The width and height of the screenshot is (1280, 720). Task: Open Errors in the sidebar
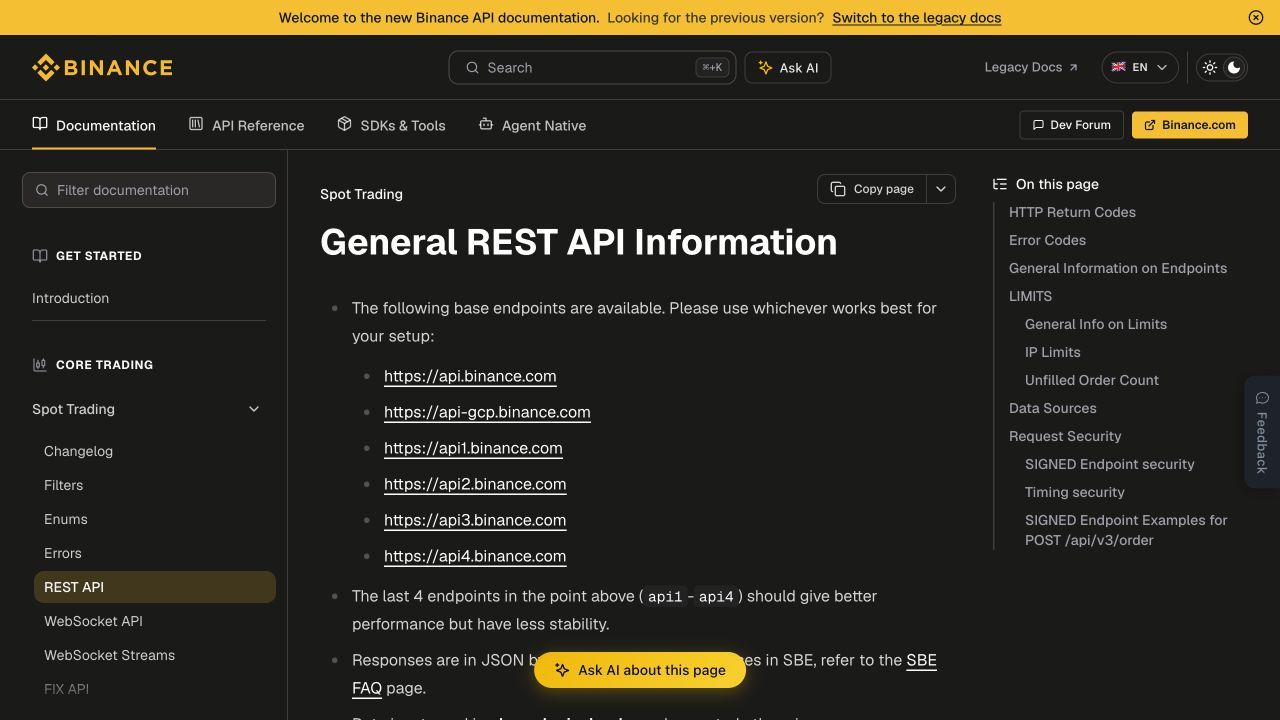point(63,553)
